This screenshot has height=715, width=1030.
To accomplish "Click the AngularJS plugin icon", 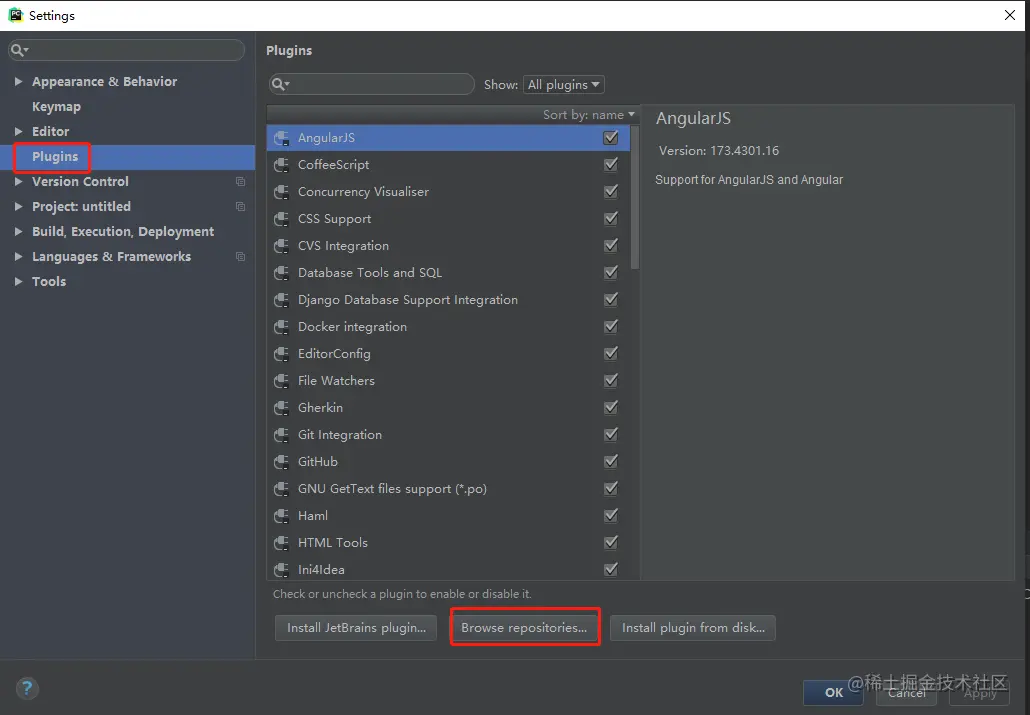I will click(281, 138).
